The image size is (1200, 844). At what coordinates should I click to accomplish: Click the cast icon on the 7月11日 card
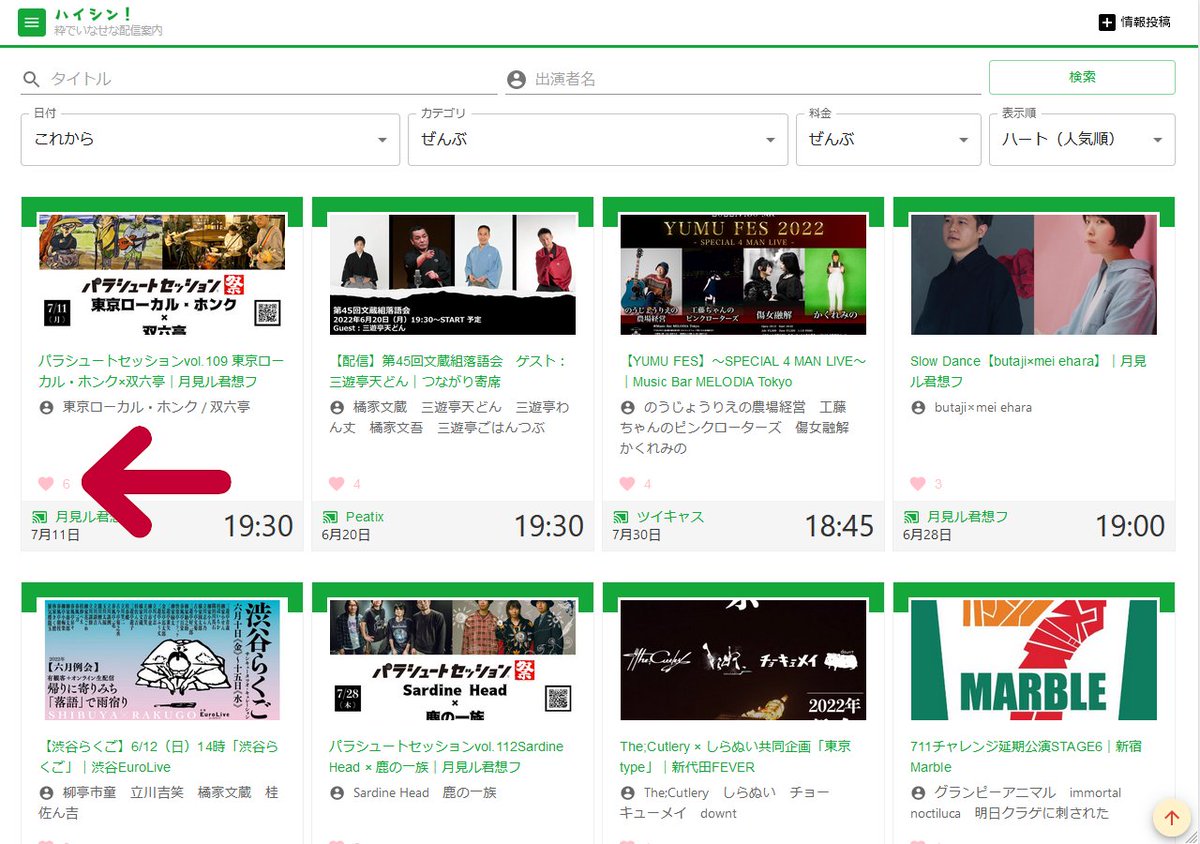click(x=38, y=517)
